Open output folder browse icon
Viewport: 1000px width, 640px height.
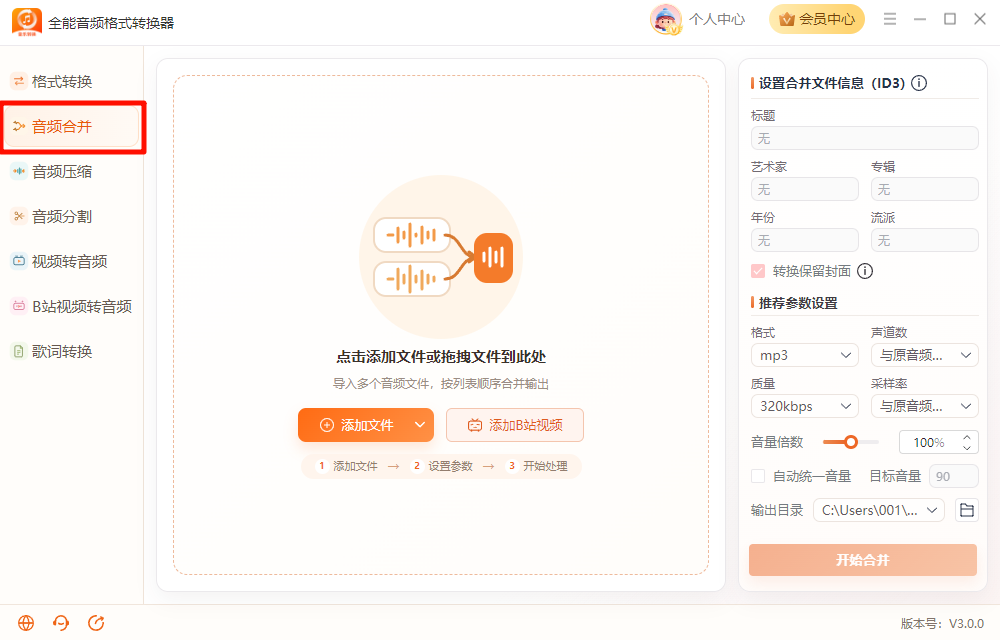pyautogui.click(x=967, y=510)
